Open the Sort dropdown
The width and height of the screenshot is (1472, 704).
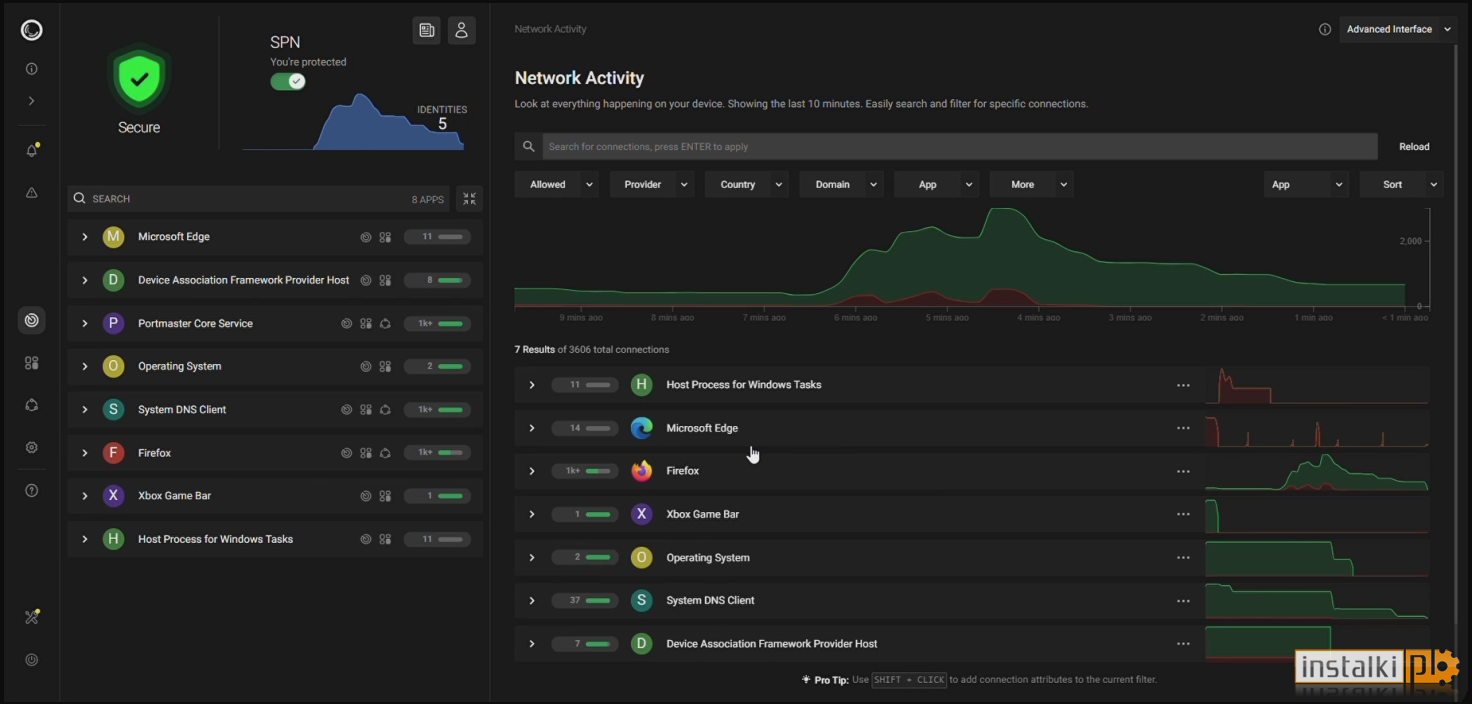click(x=1401, y=184)
